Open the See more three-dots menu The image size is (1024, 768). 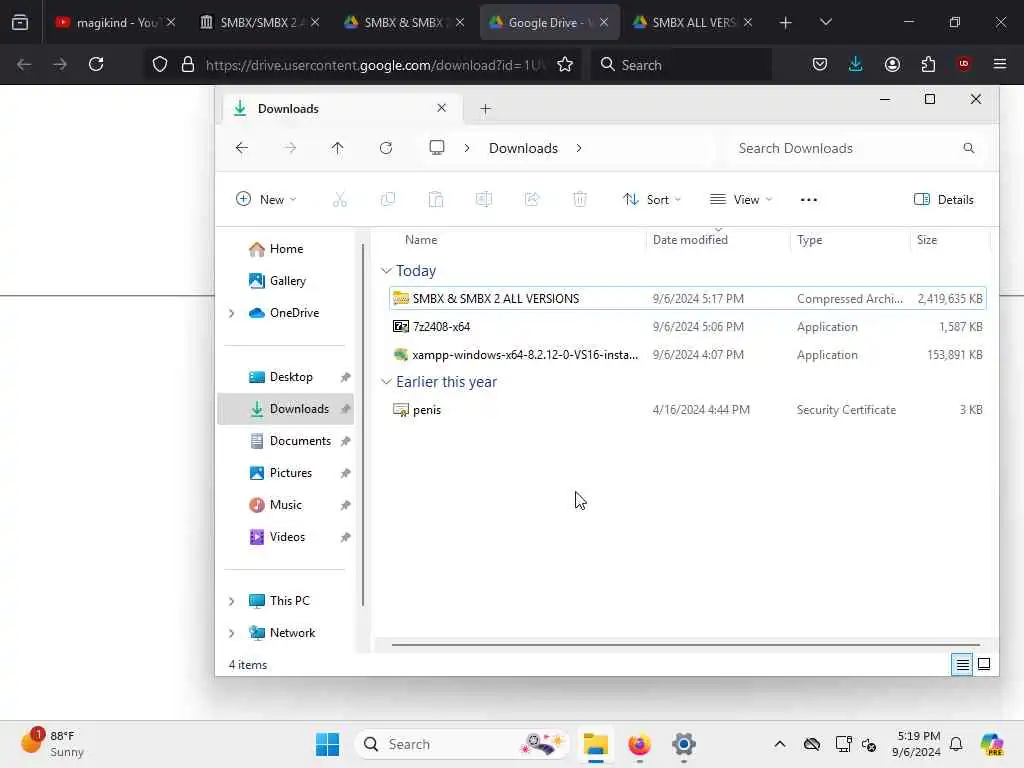click(x=808, y=200)
